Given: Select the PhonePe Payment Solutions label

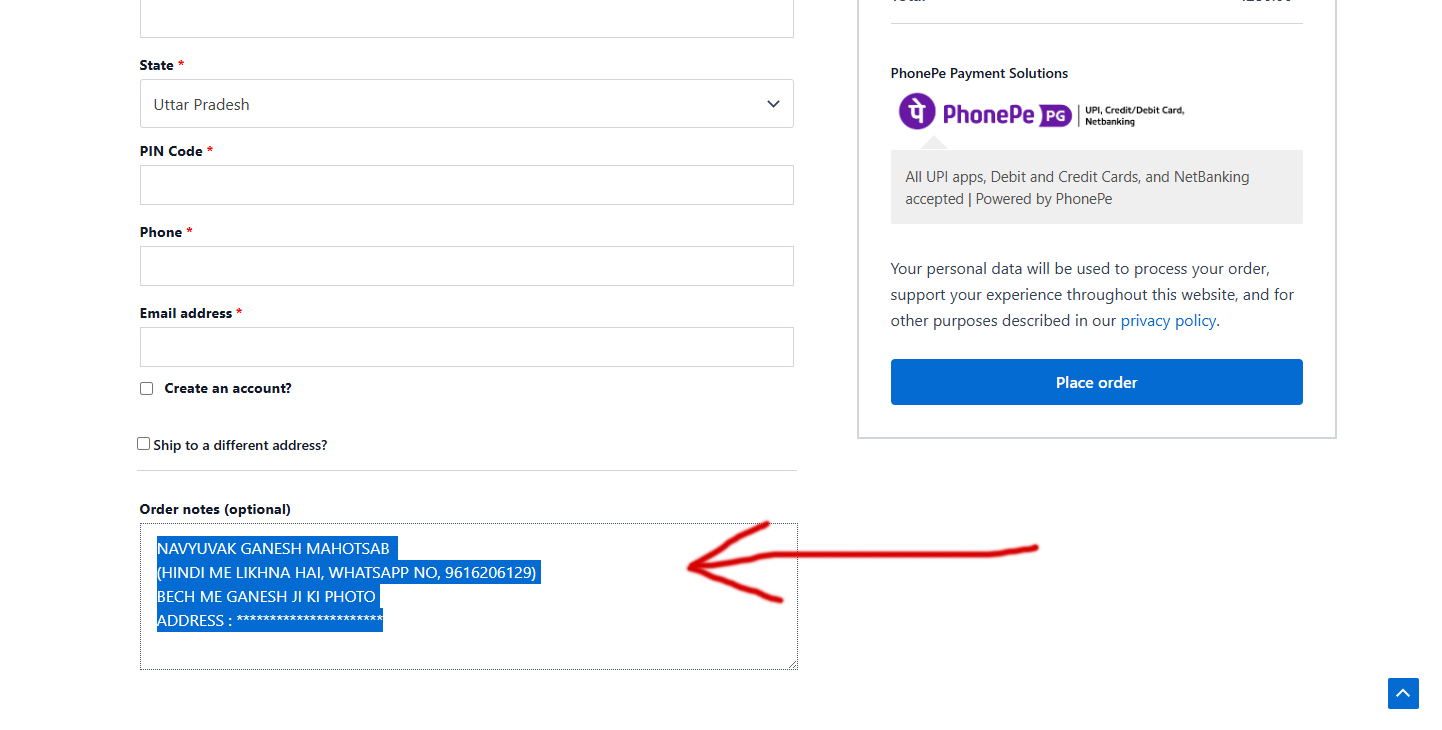Looking at the screenshot, I should [979, 73].
